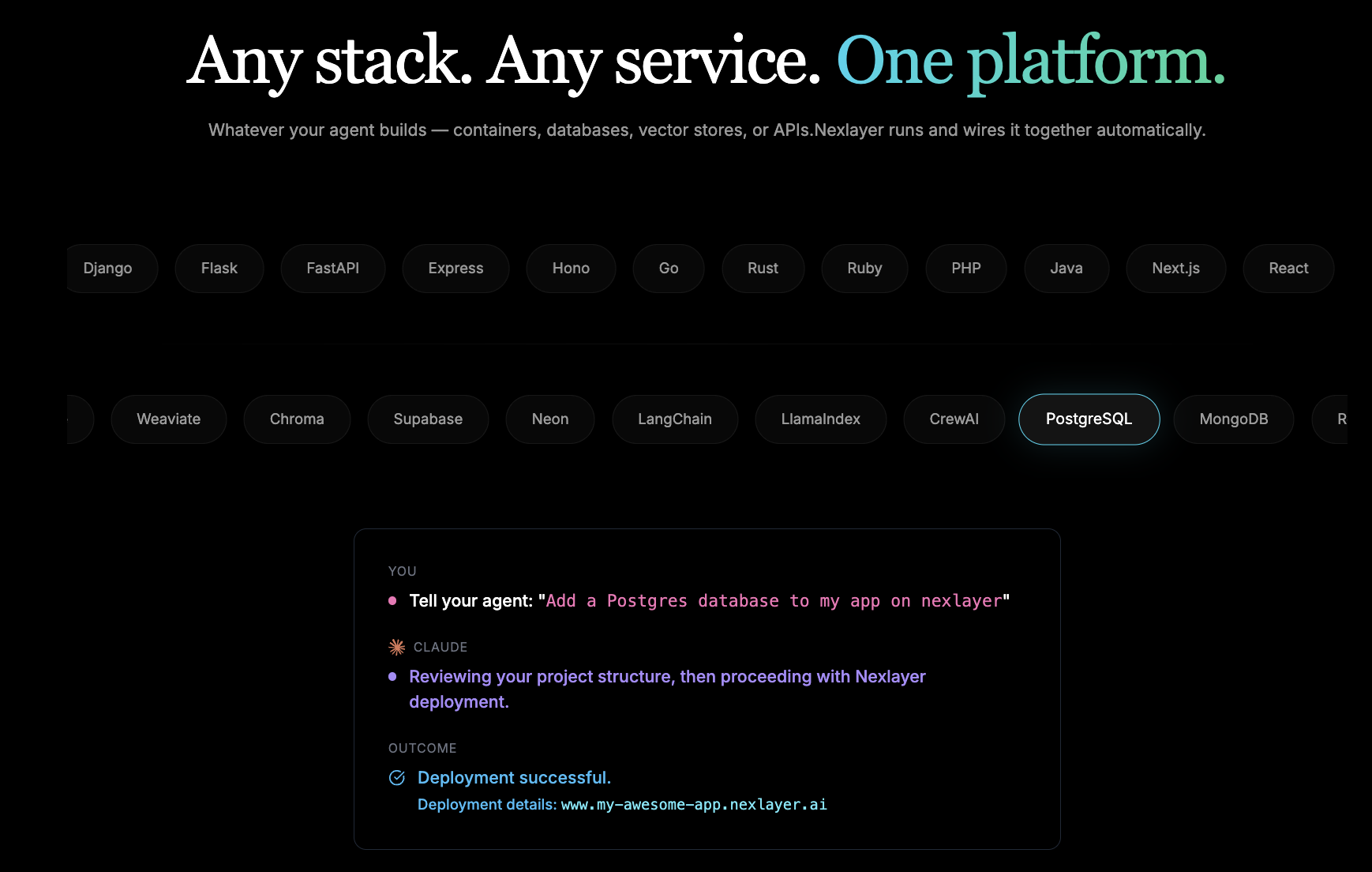Select the highlighted PostgreSQL chip
Image resolution: width=1372 pixels, height=872 pixels.
tap(1089, 419)
